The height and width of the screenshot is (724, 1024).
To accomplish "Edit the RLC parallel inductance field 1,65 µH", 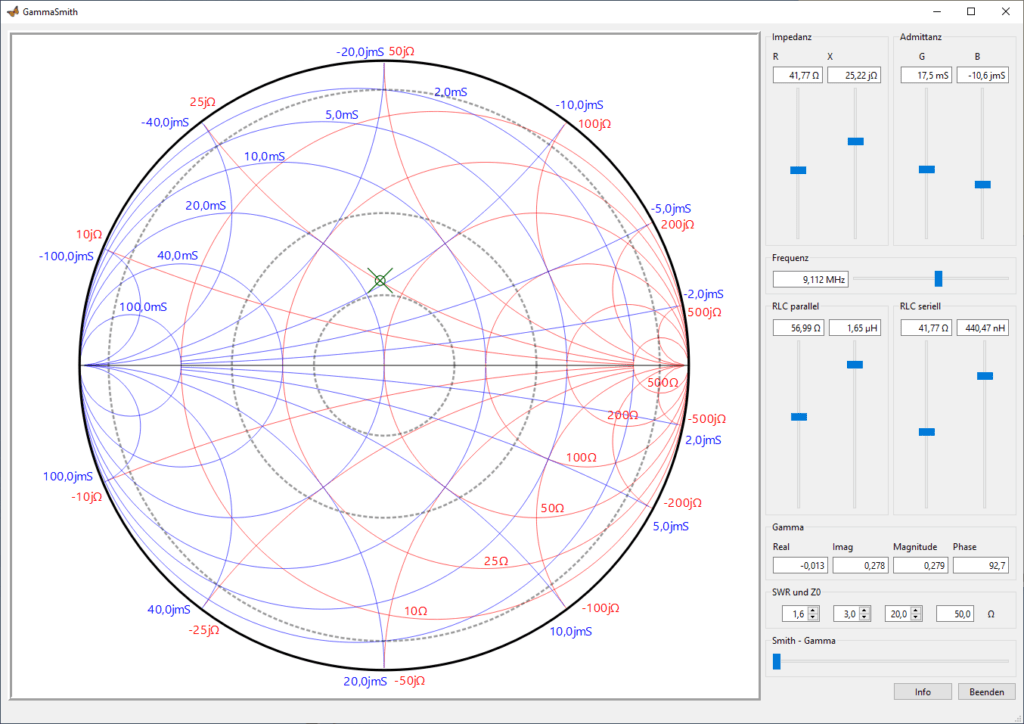I will (855, 328).
